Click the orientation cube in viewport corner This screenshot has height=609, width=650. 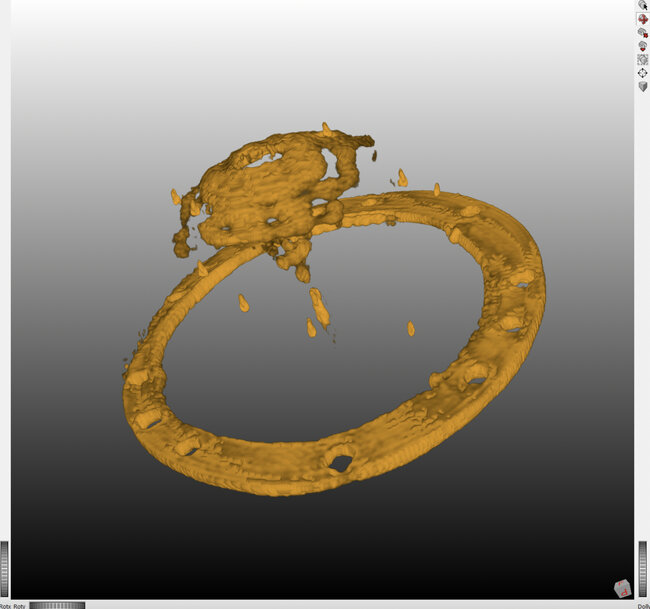[622, 588]
